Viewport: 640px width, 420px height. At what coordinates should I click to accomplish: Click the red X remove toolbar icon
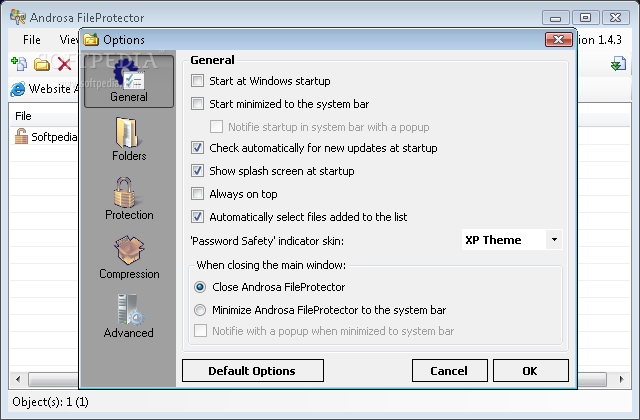pyautogui.click(x=64, y=64)
